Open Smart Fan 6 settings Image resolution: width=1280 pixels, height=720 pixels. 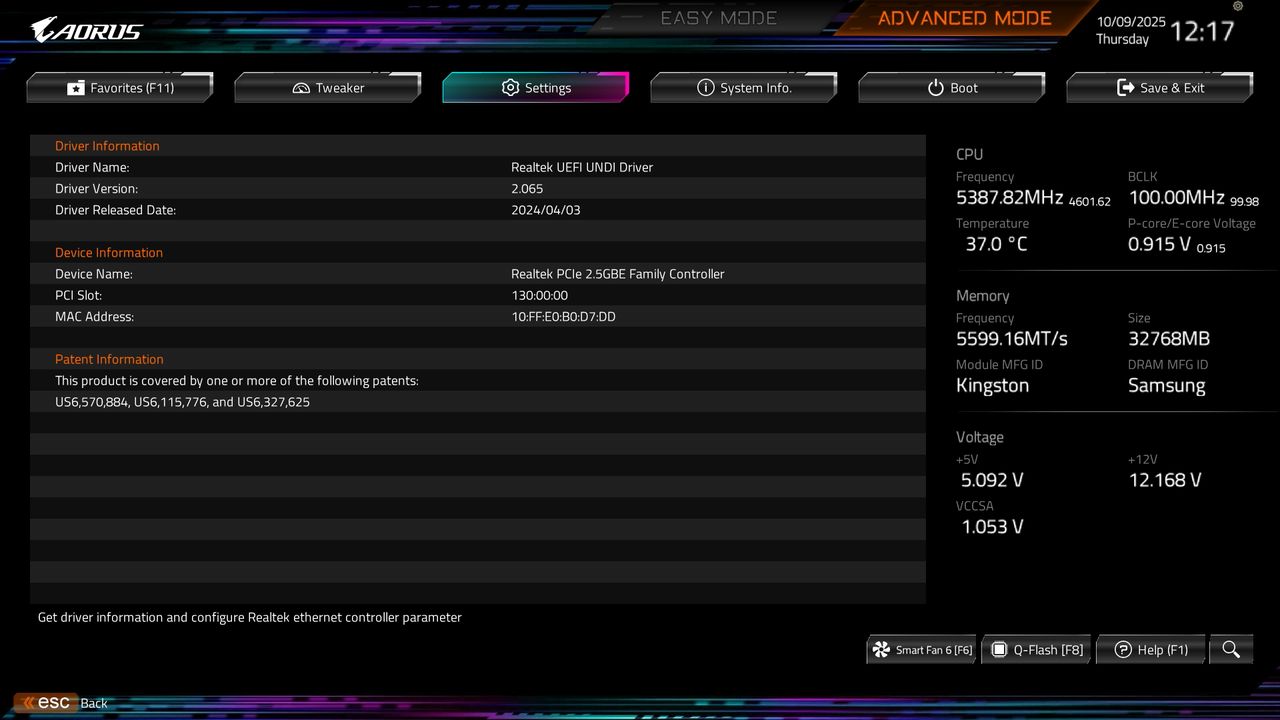[x=921, y=649]
